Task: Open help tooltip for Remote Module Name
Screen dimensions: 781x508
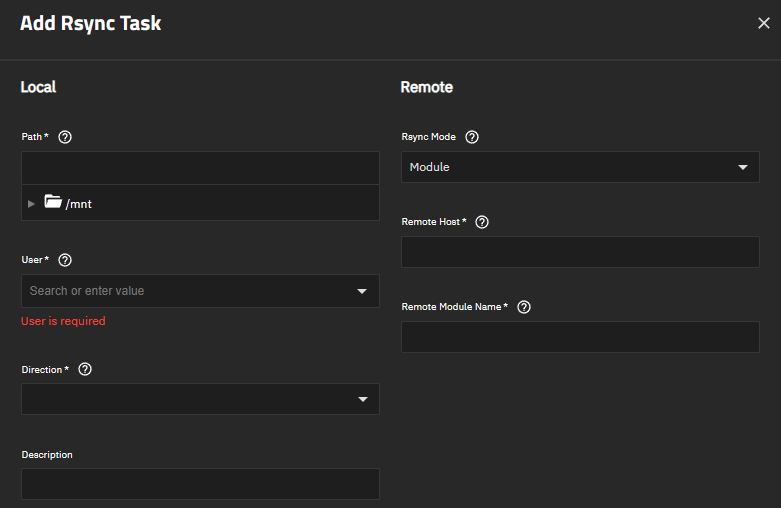Action: pyautogui.click(x=523, y=307)
